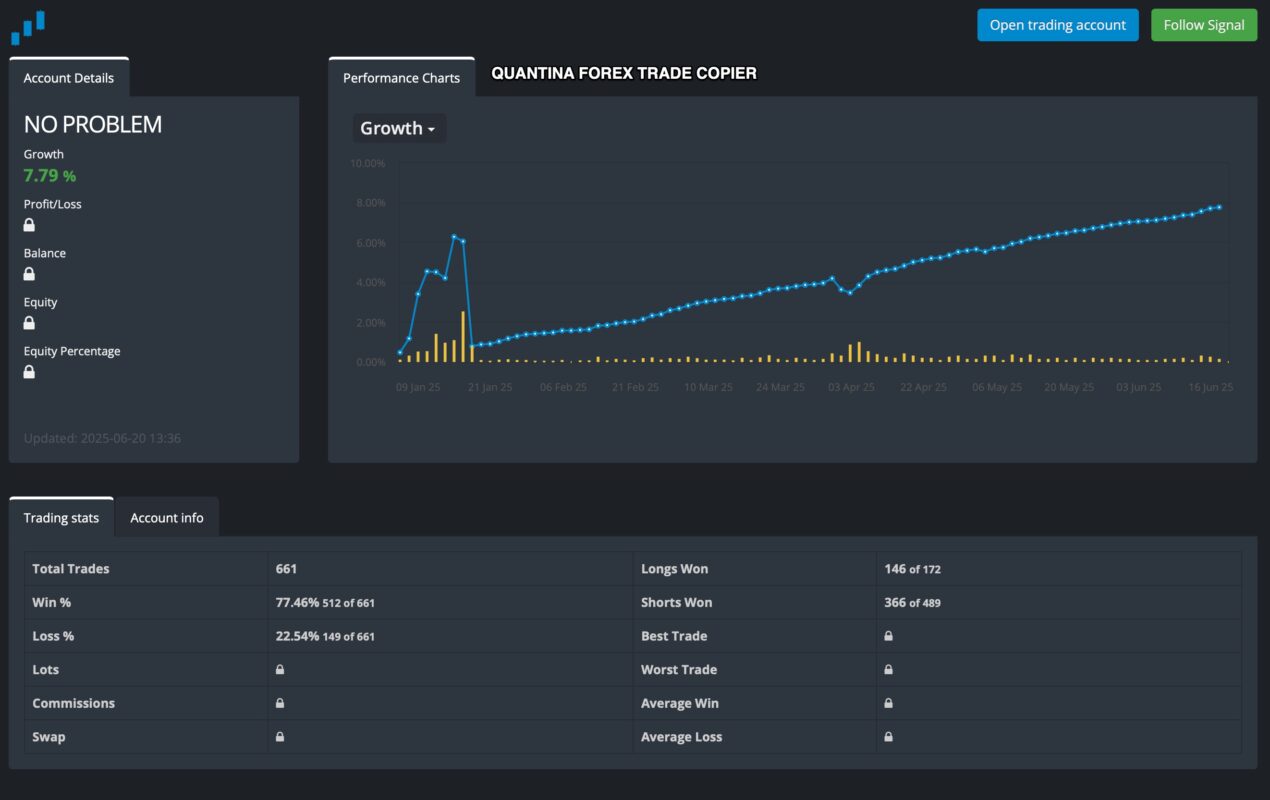Viewport: 1270px width, 800px height.
Task: Click the last growth chart data point
Action: pos(1219,207)
